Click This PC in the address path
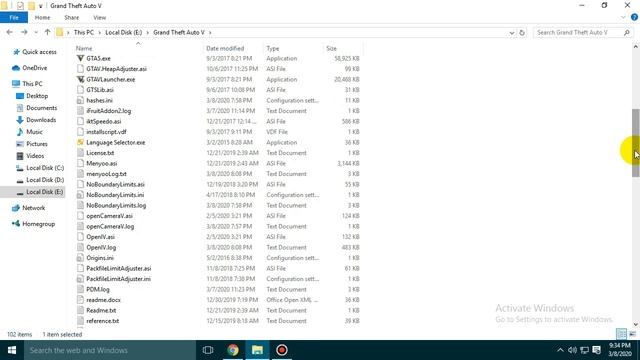This screenshot has width=640, height=360. pyautogui.click(x=84, y=32)
